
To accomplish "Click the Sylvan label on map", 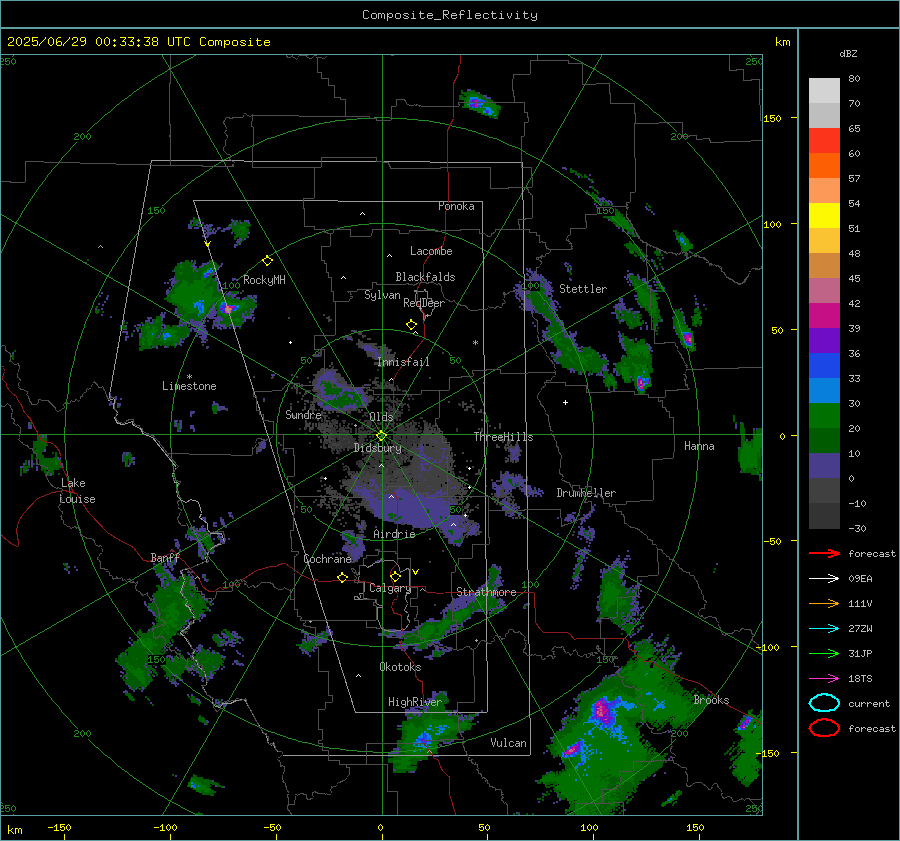I will [382, 295].
